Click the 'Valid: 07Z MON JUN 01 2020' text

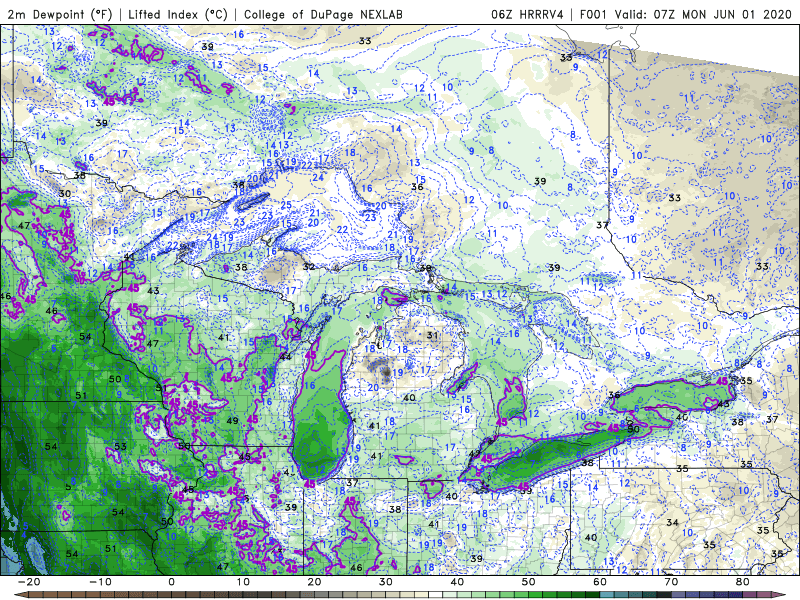pyautogui.click(x=703, y=14)
